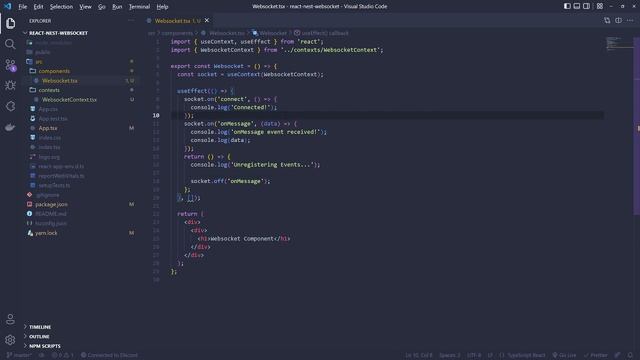
Task: Open Explorer panel More Actions ellipsis
Action: 131,20
